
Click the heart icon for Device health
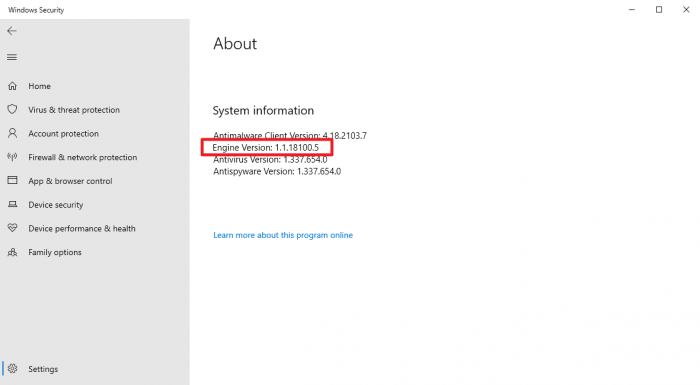click(12, 228)
